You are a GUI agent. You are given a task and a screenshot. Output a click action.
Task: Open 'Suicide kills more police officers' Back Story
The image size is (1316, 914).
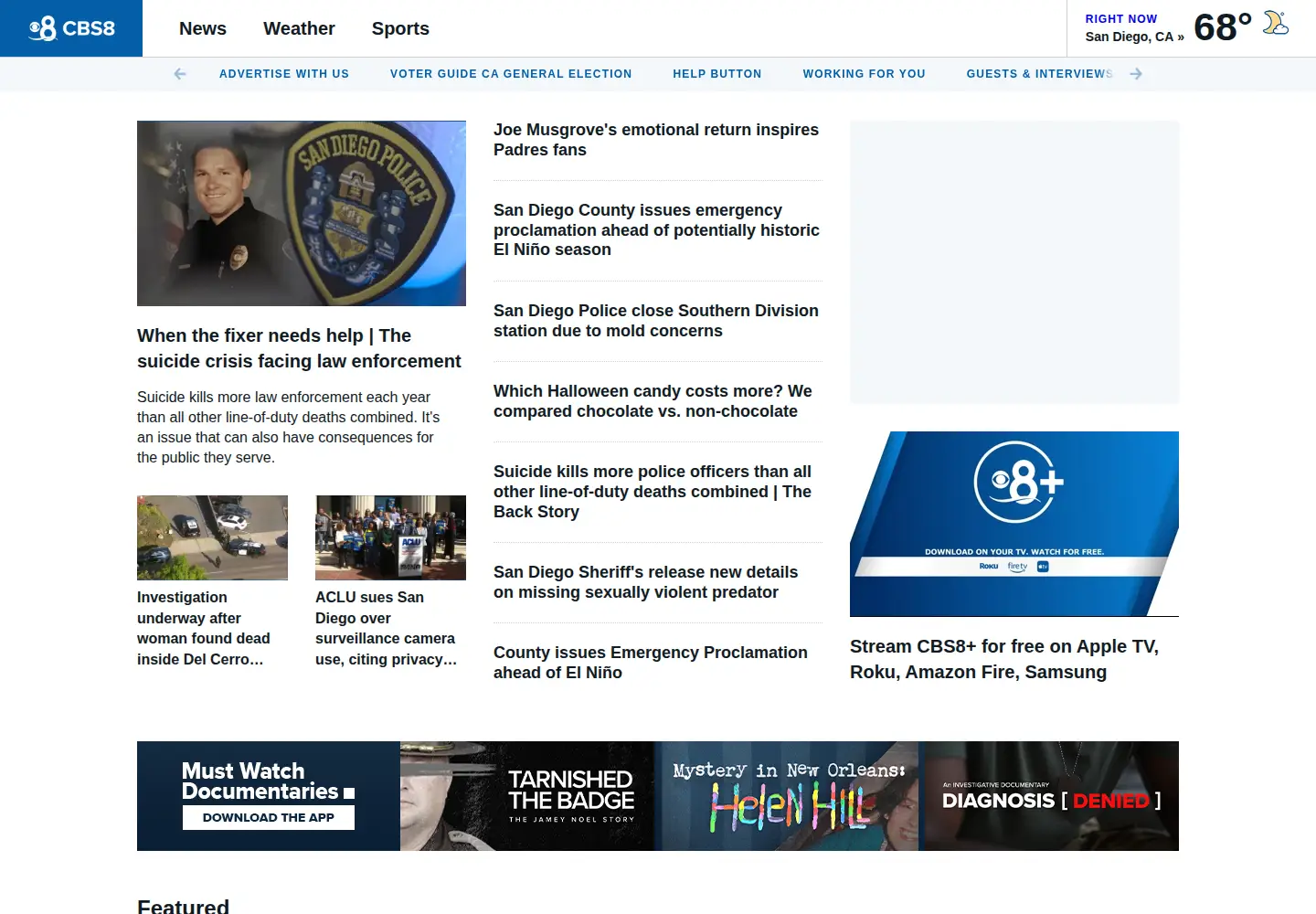[x=653, y=492]
